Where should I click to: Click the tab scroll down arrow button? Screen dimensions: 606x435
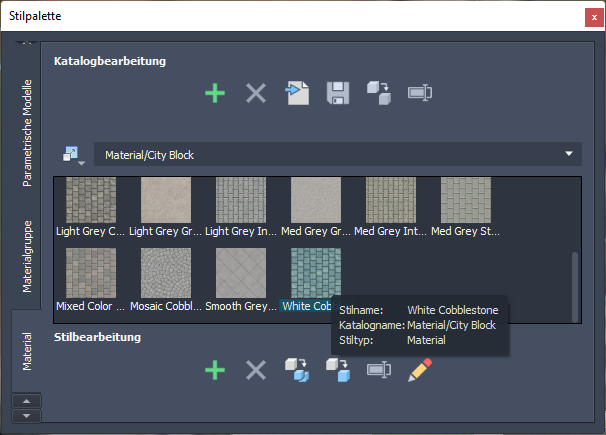26,416
